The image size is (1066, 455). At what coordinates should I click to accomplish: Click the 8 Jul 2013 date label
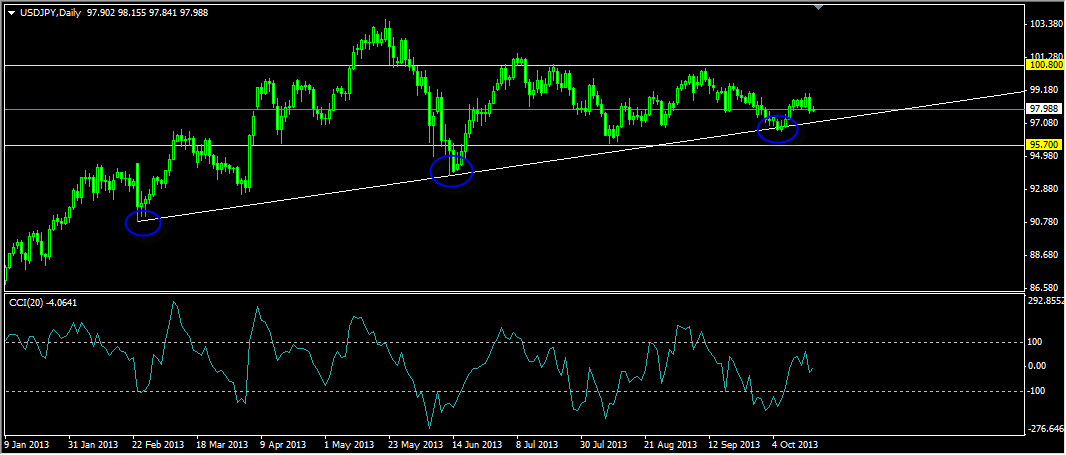coord(537,444)
